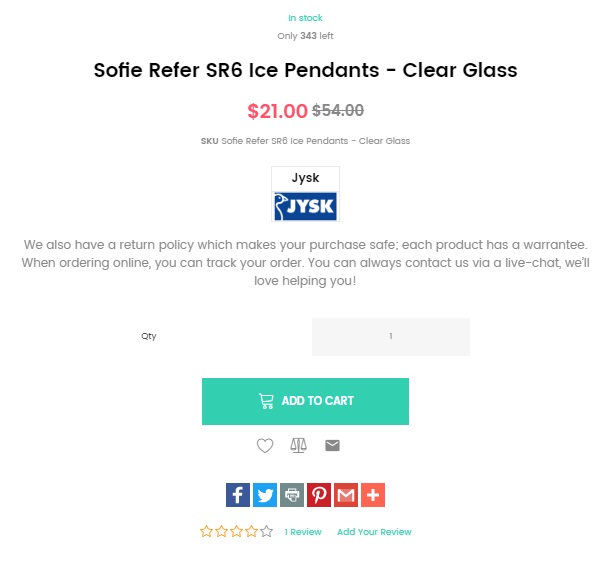Share product via Gmail icon
The image size is (613, 561).
coord(346,495)
